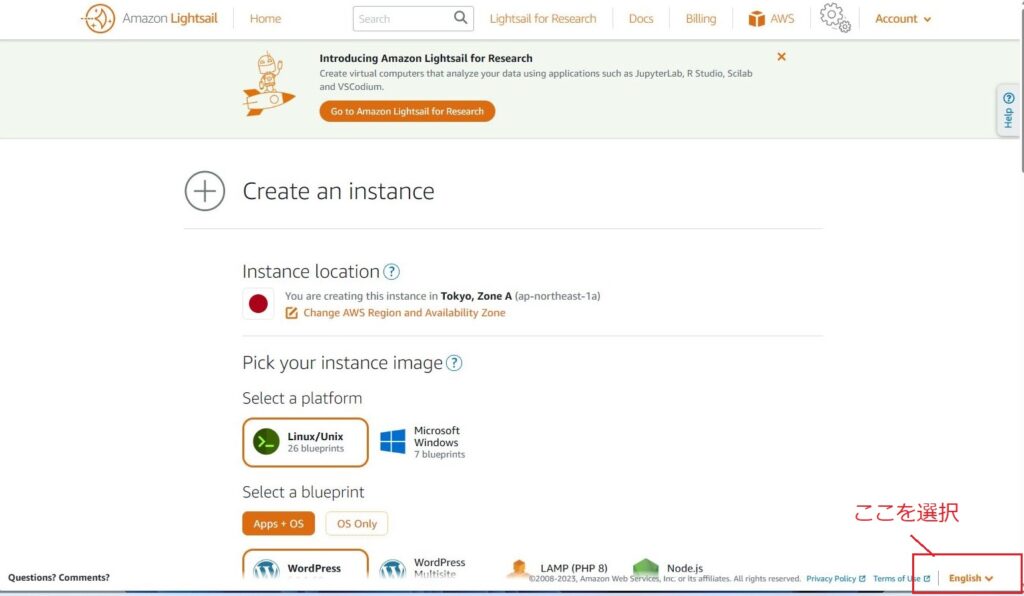Click the Node.js blueprint icon
Screen dimensions: 1024x596
coord(645,567)
